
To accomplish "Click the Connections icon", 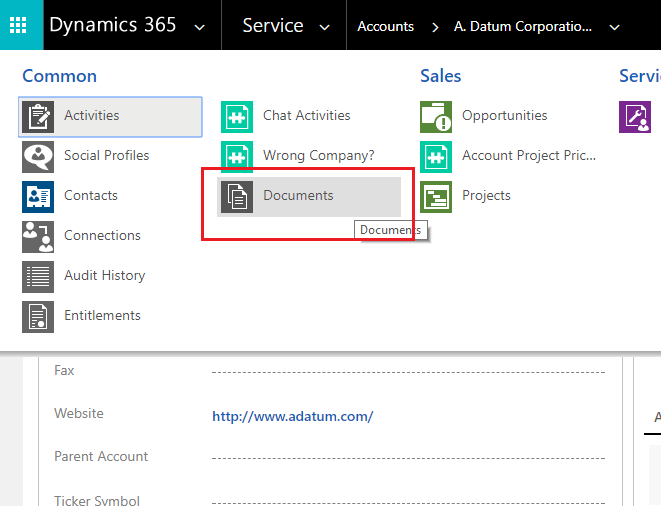I will (x=38, y=236).
